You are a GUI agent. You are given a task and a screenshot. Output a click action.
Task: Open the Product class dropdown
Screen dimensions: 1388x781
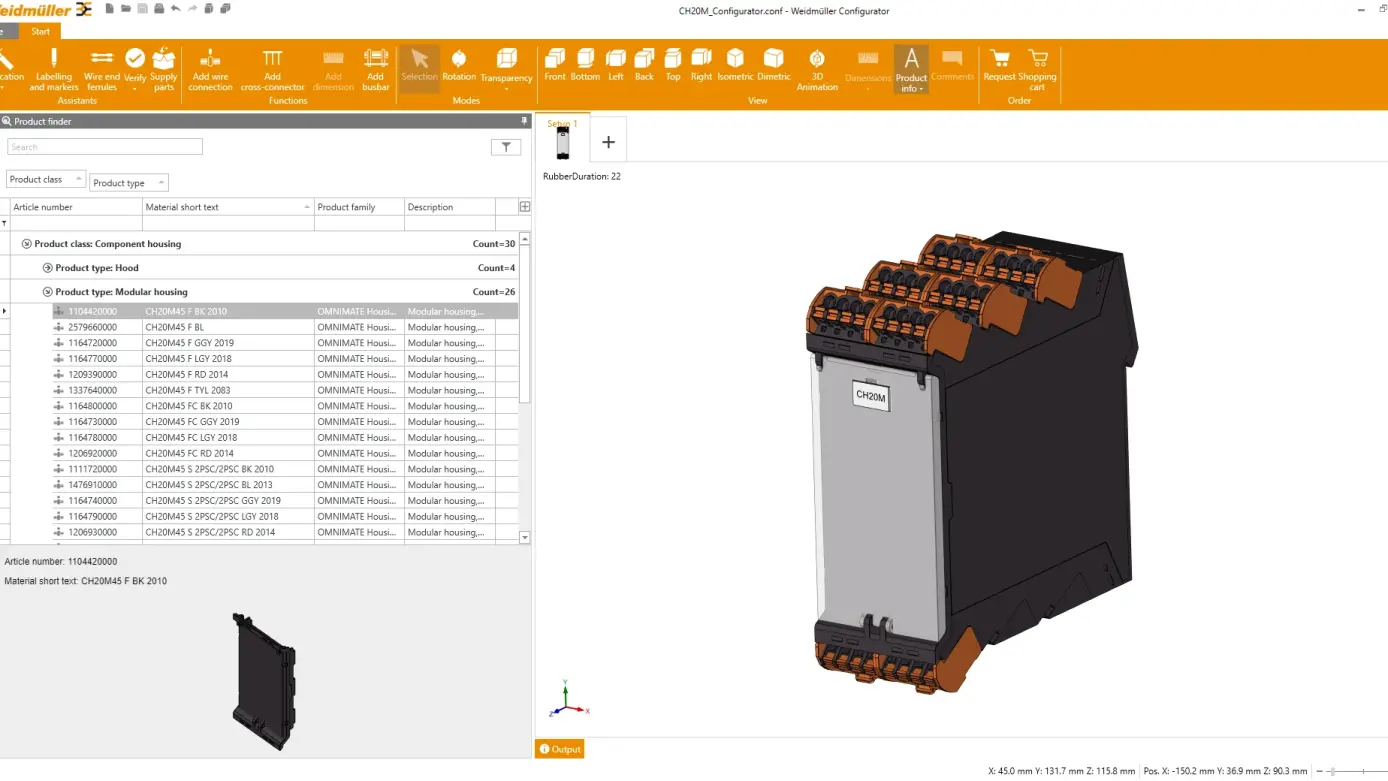(45, 179)
